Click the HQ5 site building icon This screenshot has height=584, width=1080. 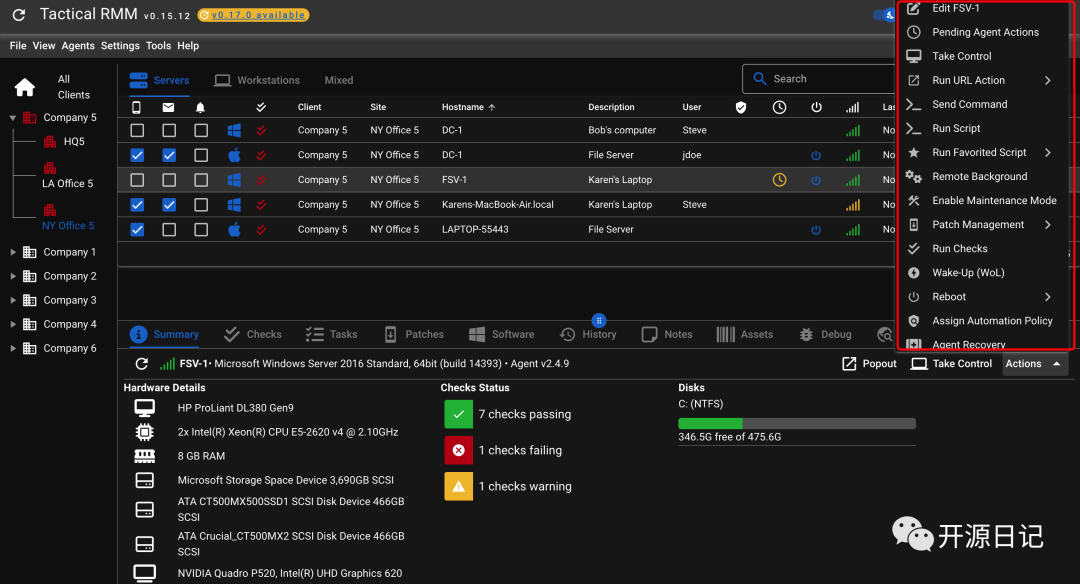48,142
